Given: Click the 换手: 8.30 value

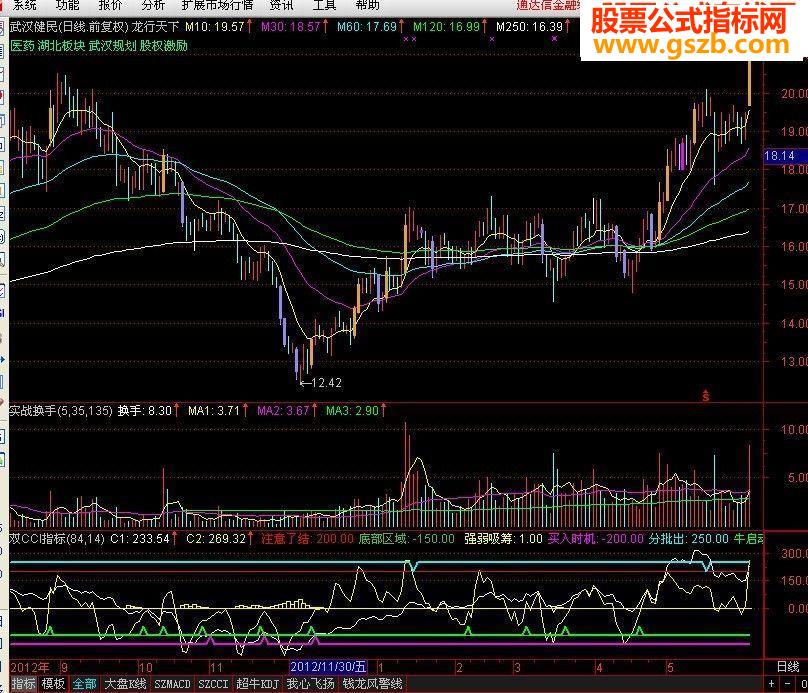Looking at the screenshot, I should click(148, 411).
